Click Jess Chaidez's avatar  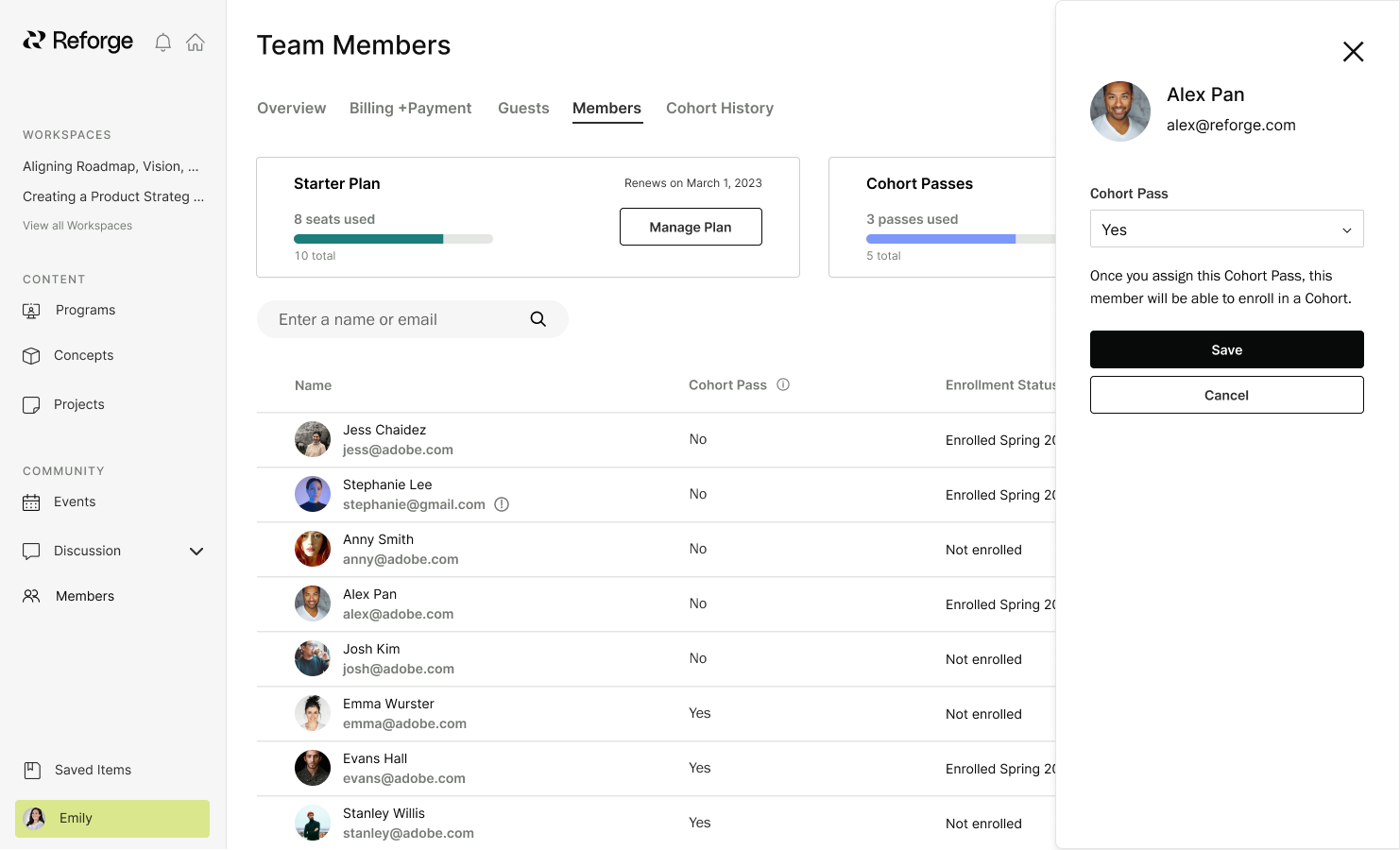tap(313, 439)
